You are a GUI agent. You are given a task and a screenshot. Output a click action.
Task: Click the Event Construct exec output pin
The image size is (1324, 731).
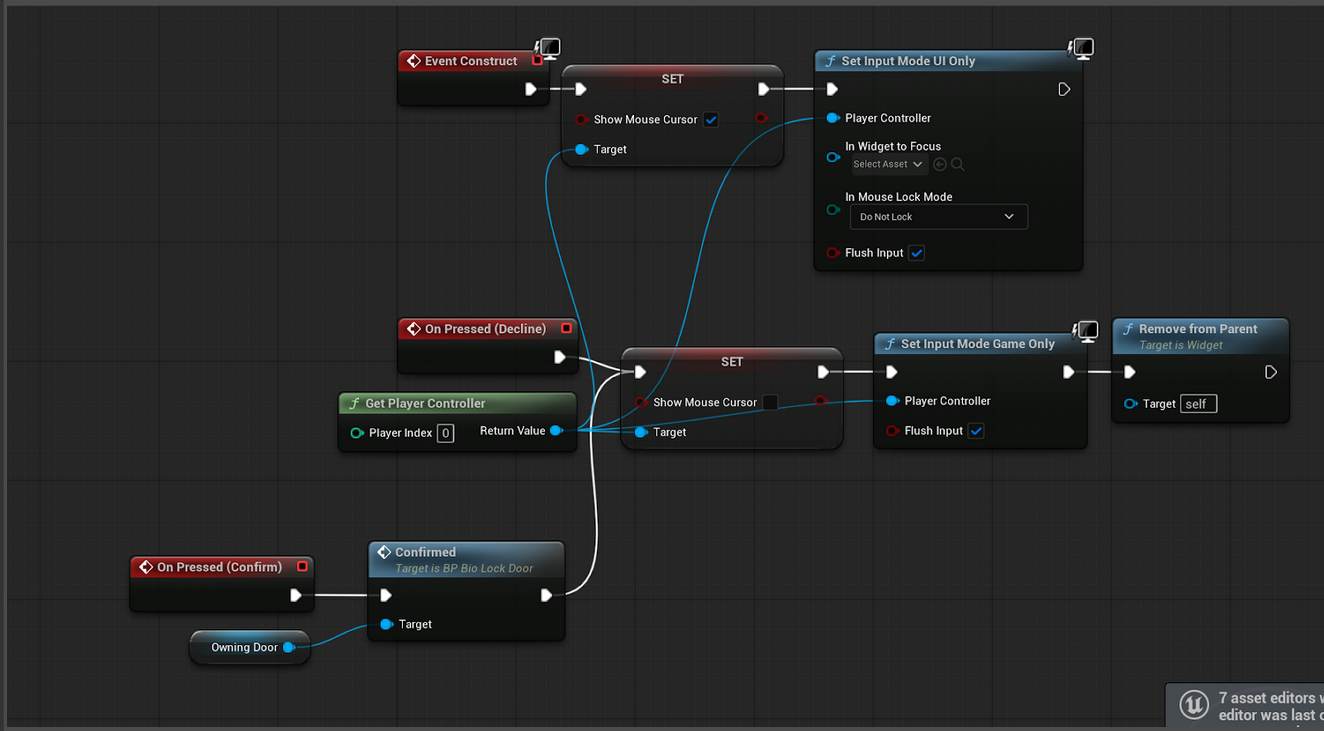(x=531, y=89)
